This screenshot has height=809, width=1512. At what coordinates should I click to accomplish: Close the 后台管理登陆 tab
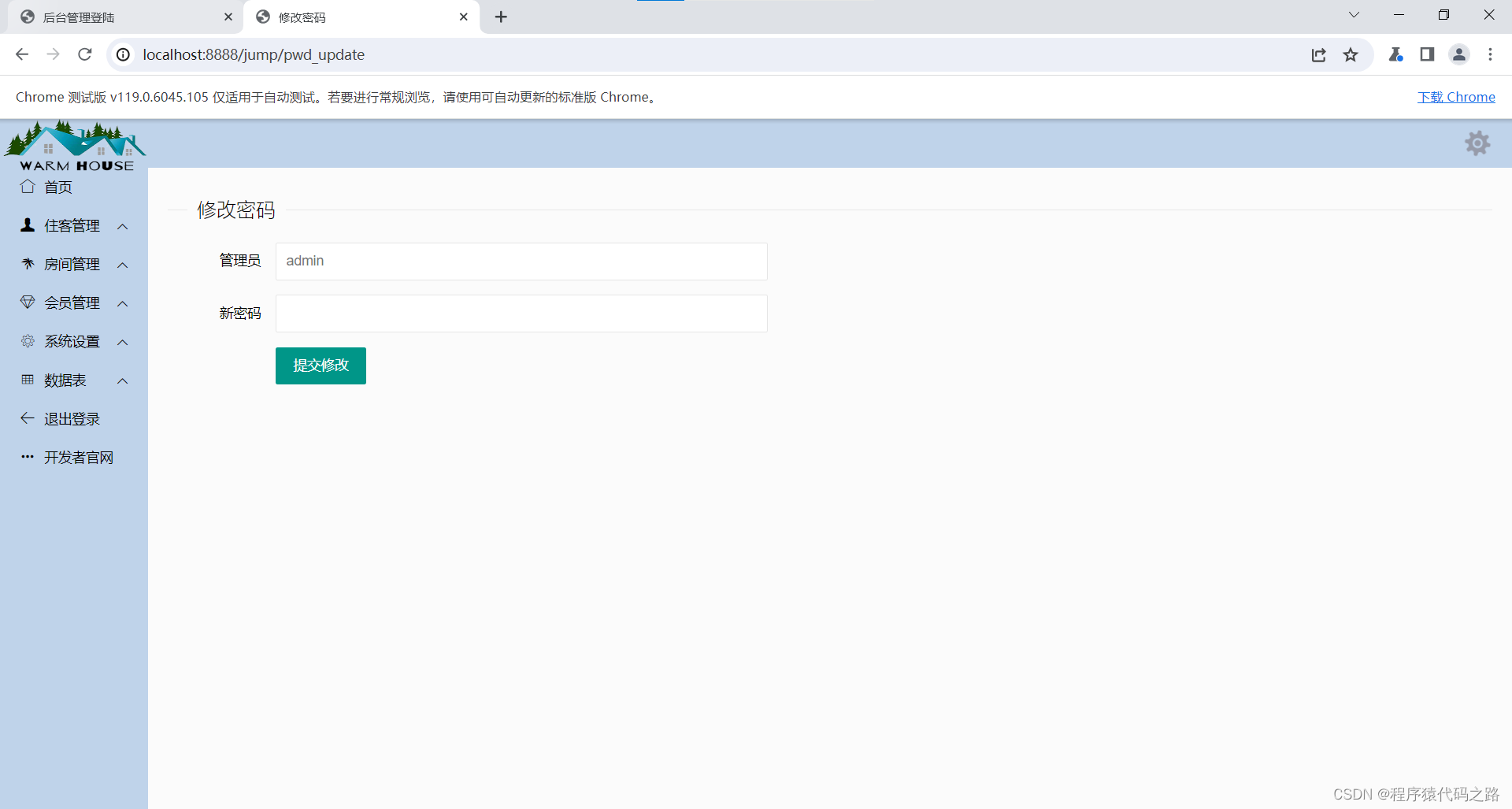click(228, 17)
